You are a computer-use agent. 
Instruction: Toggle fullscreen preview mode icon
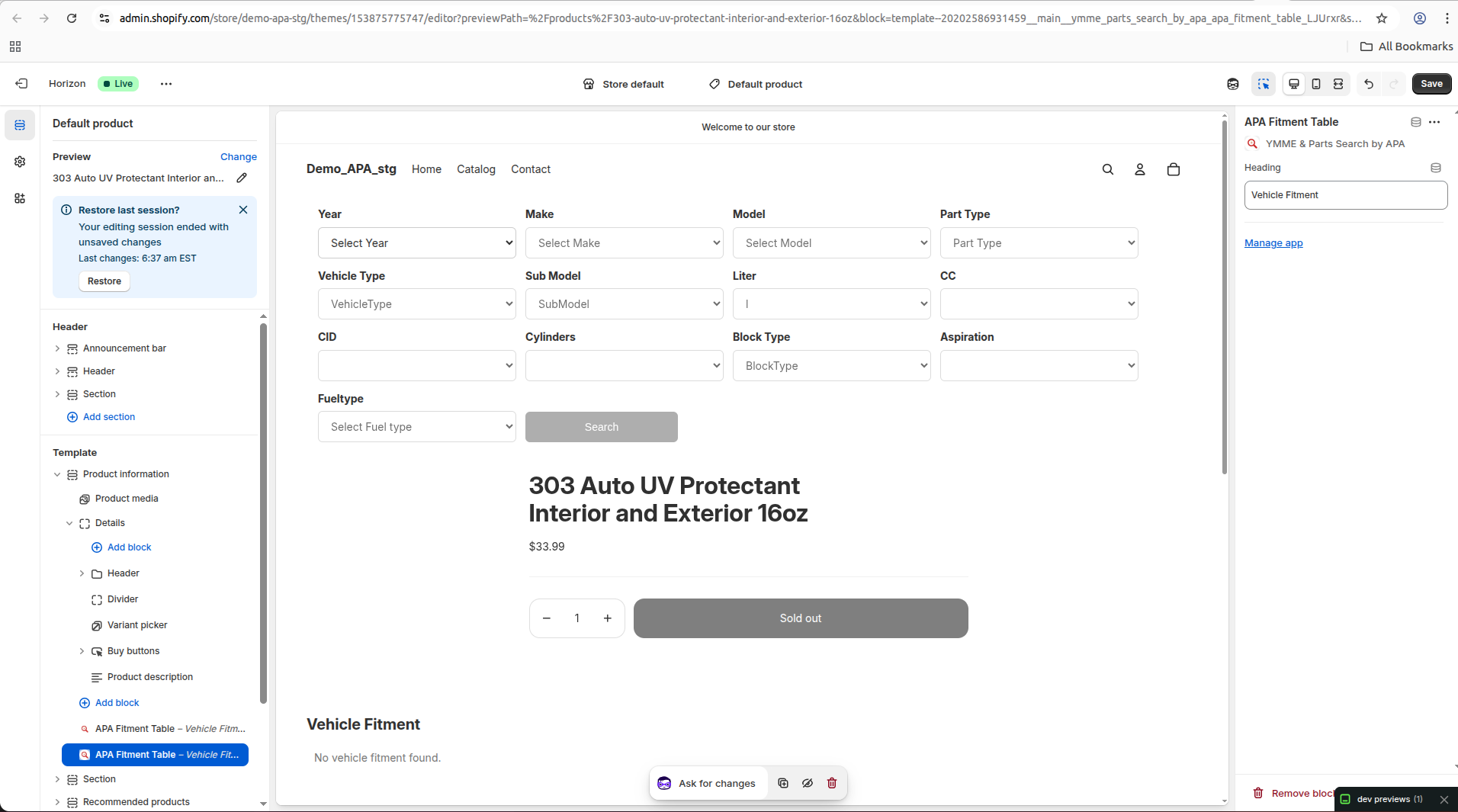pos(1338,84)
